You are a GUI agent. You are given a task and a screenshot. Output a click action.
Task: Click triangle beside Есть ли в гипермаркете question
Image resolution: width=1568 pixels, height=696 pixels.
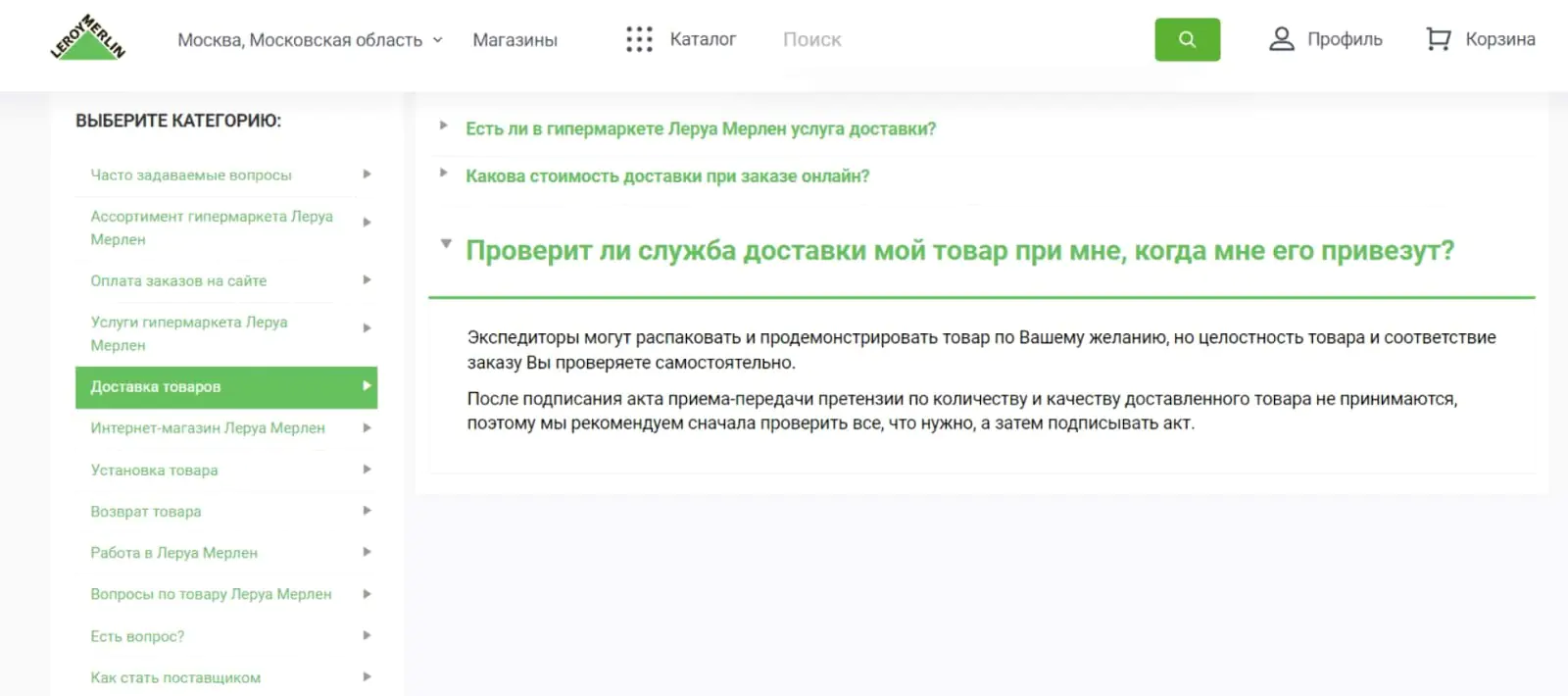[444, 125]
